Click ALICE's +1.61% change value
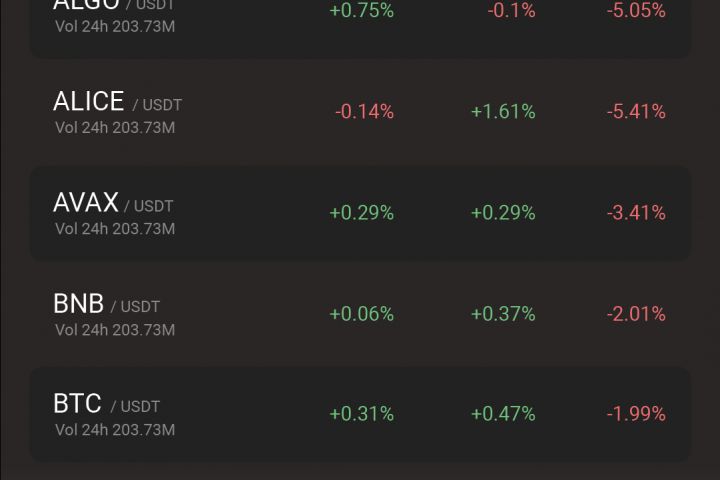This screenshot has width=720, height=480. tap(503, 112)
